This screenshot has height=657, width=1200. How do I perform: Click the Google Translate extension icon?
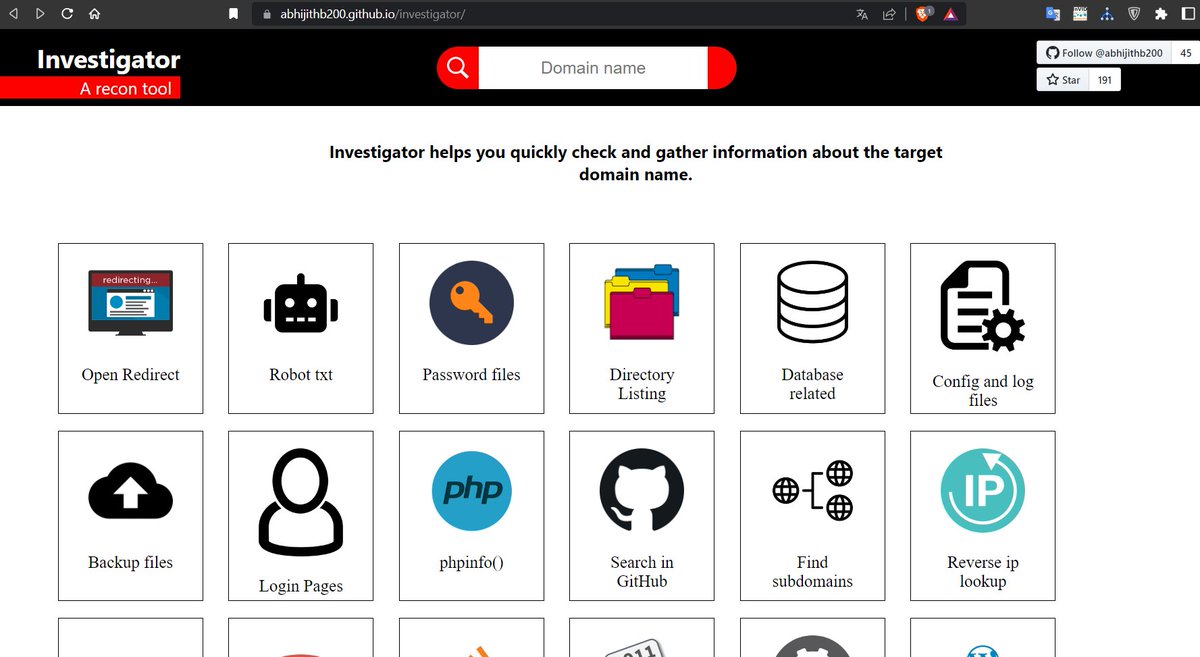[1052, 14]
